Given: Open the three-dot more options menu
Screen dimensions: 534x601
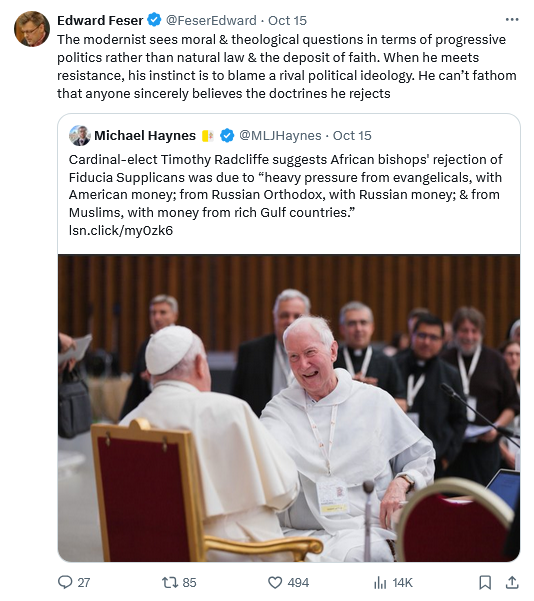Looking at the screenshot, I should (x=512, y=19).
